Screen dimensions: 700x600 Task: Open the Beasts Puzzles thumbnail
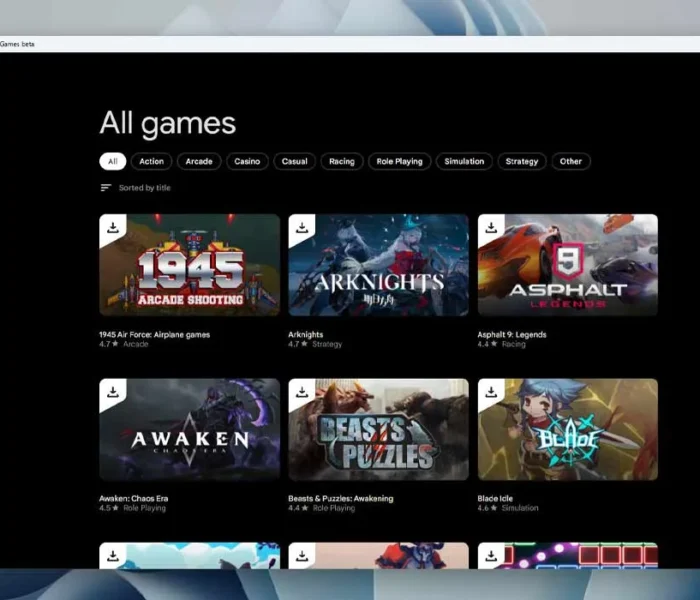(379, 429)
